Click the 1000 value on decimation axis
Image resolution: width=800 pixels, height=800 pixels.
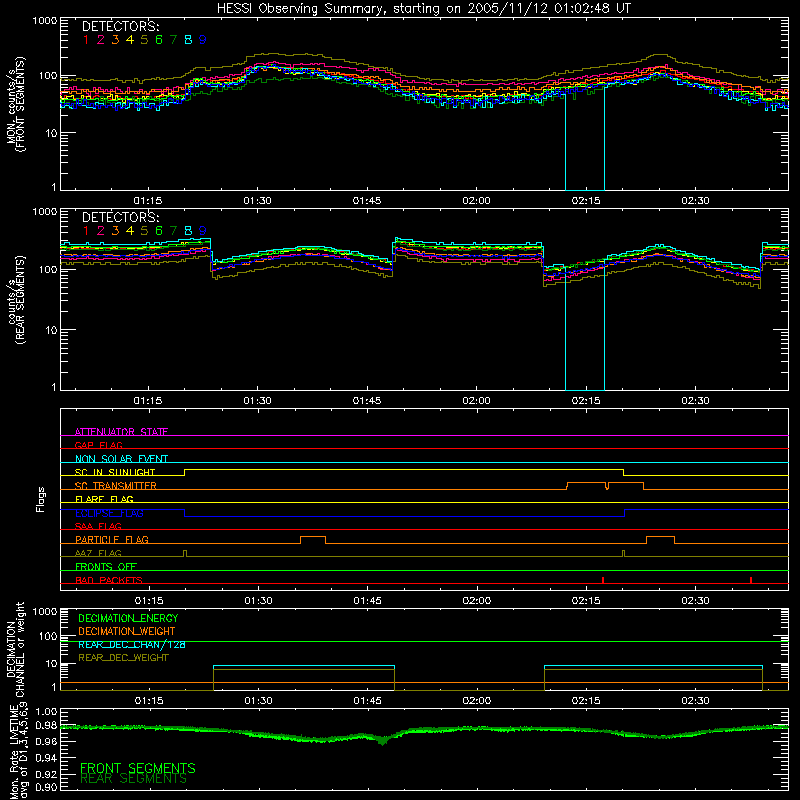pos(45,612)
